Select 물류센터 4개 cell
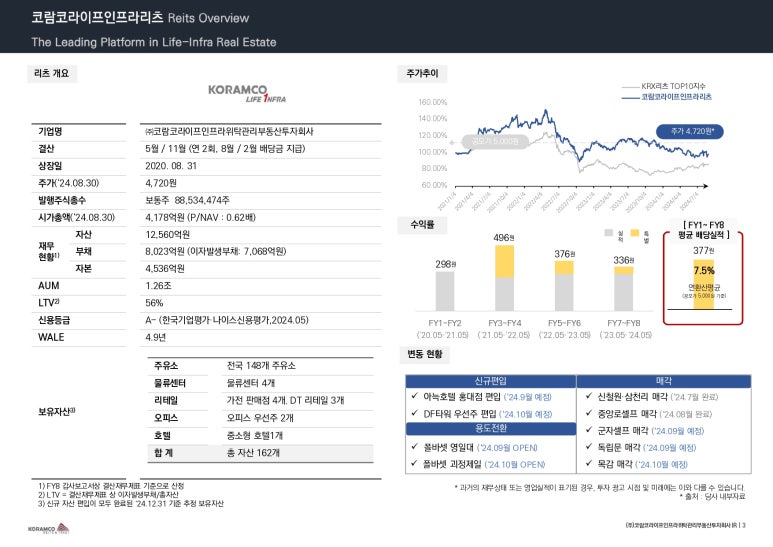 (251, 383)
